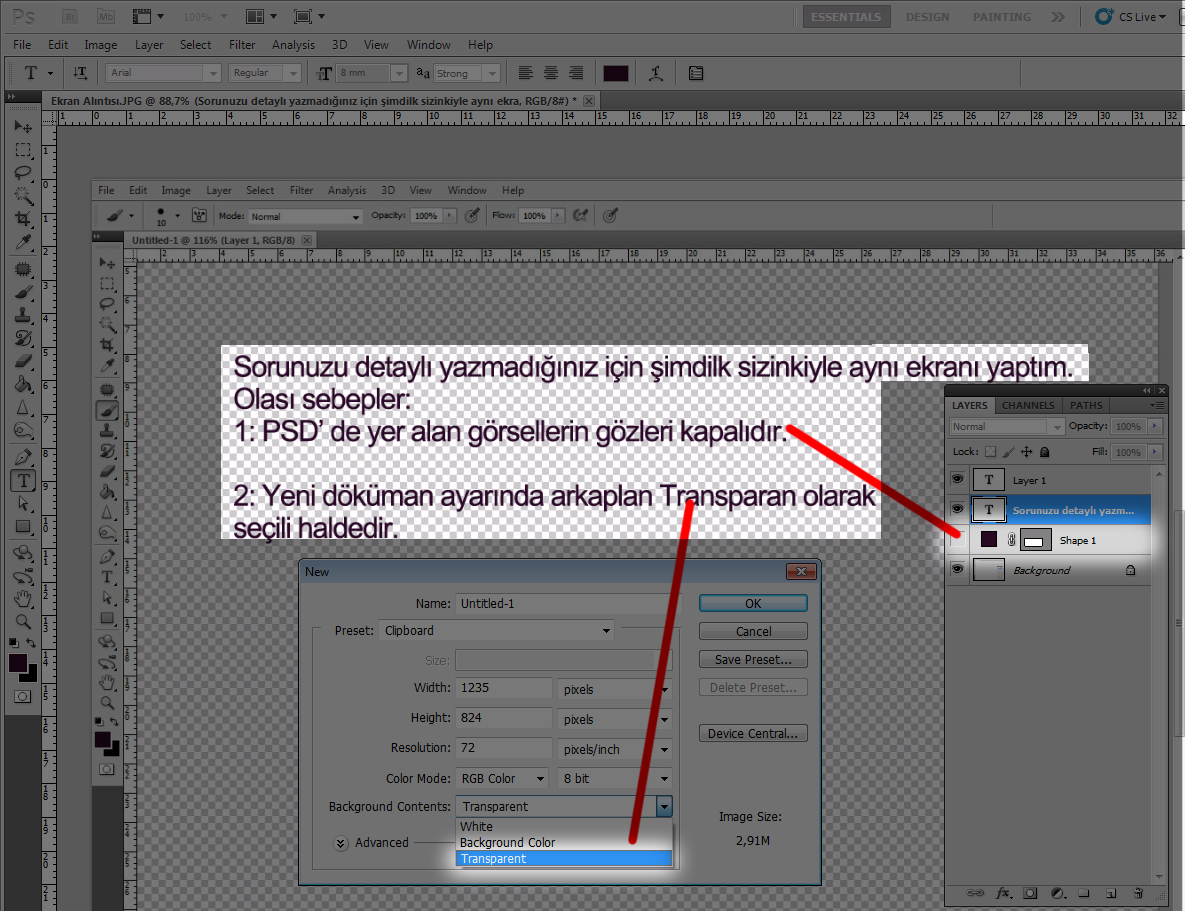Open the Background Contents dropdown arrow
The height and width of the screenshot is (911, 1185).
coord(664,806)
